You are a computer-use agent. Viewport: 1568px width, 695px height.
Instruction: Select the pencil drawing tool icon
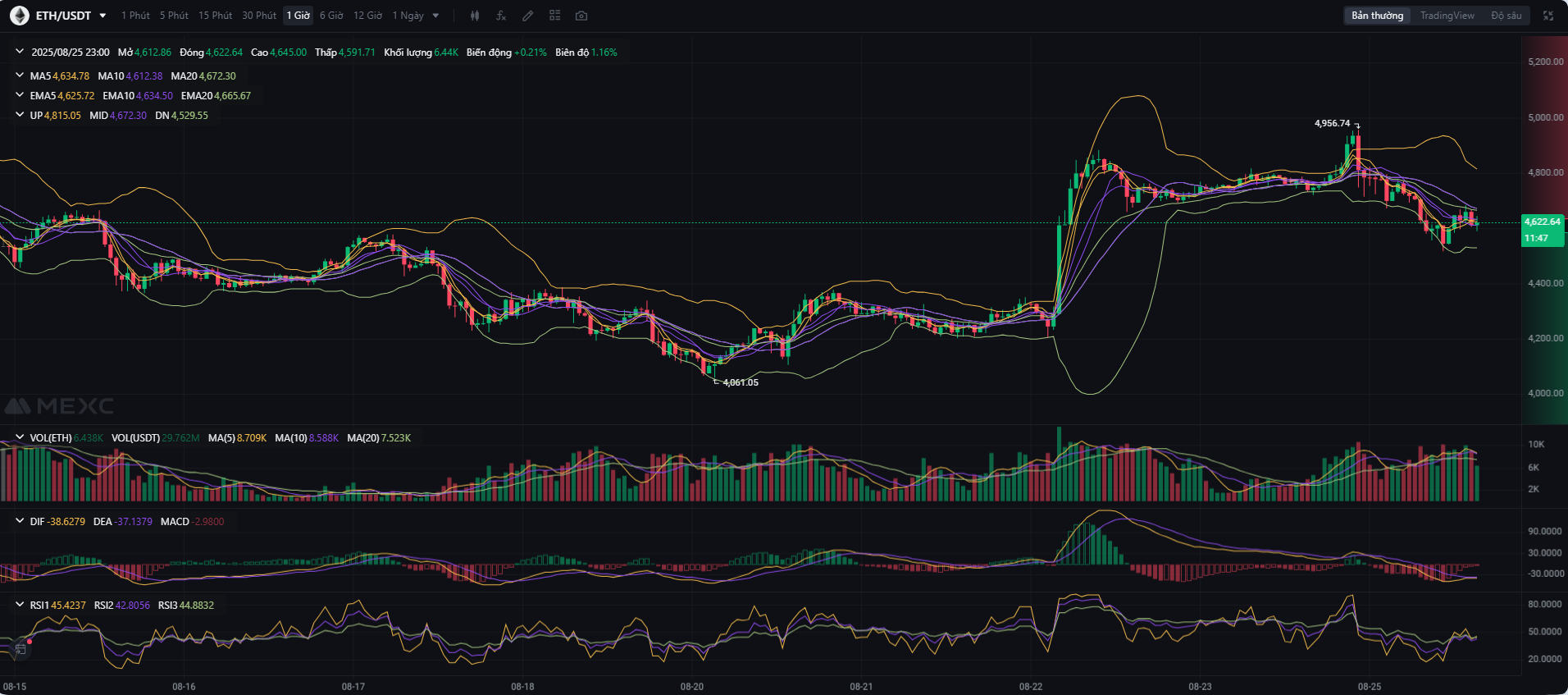point(528,16)
